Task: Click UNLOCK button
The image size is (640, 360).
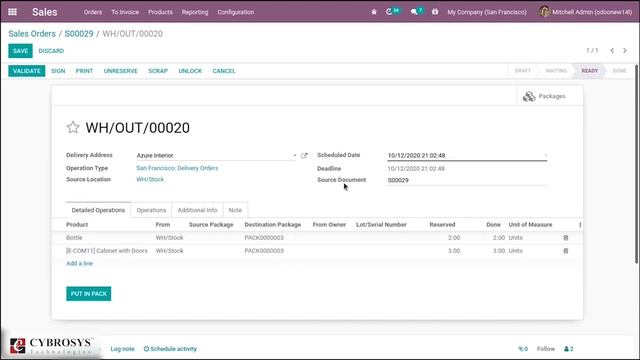Action: click(x=190, y=71)
